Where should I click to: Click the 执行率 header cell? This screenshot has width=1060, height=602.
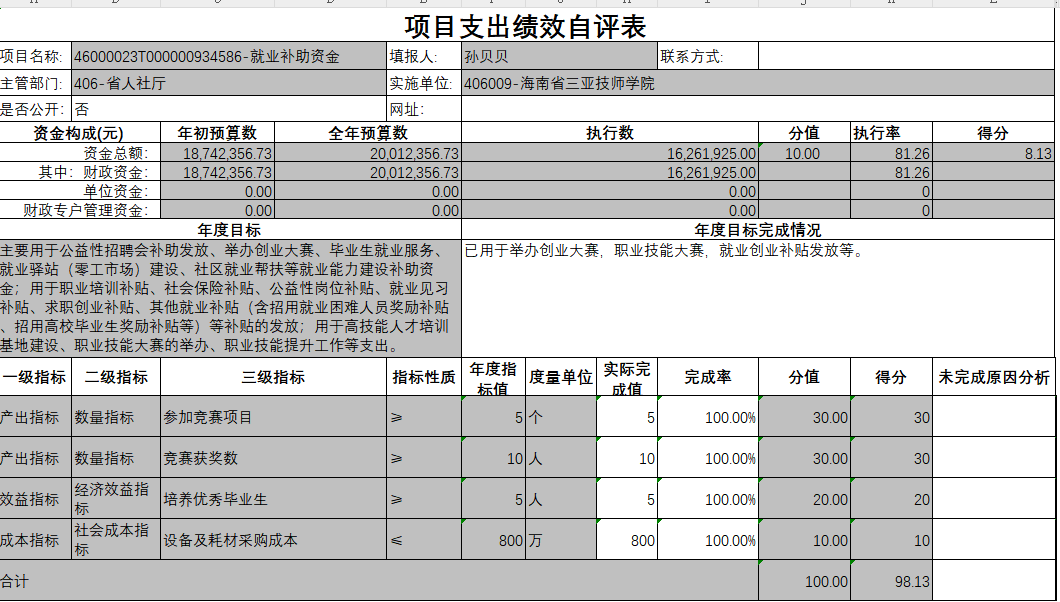pos(891,132)
